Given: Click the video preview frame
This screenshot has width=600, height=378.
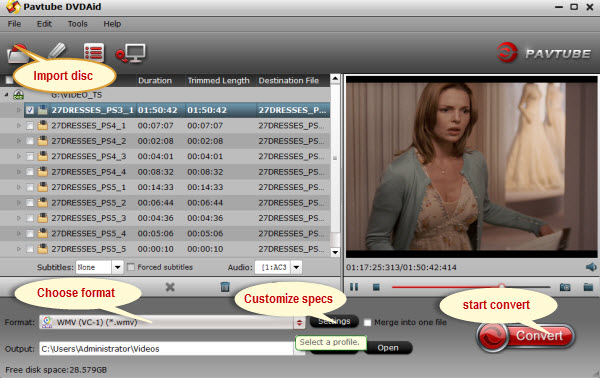Looking at the screenshot, I should point(471,166).
